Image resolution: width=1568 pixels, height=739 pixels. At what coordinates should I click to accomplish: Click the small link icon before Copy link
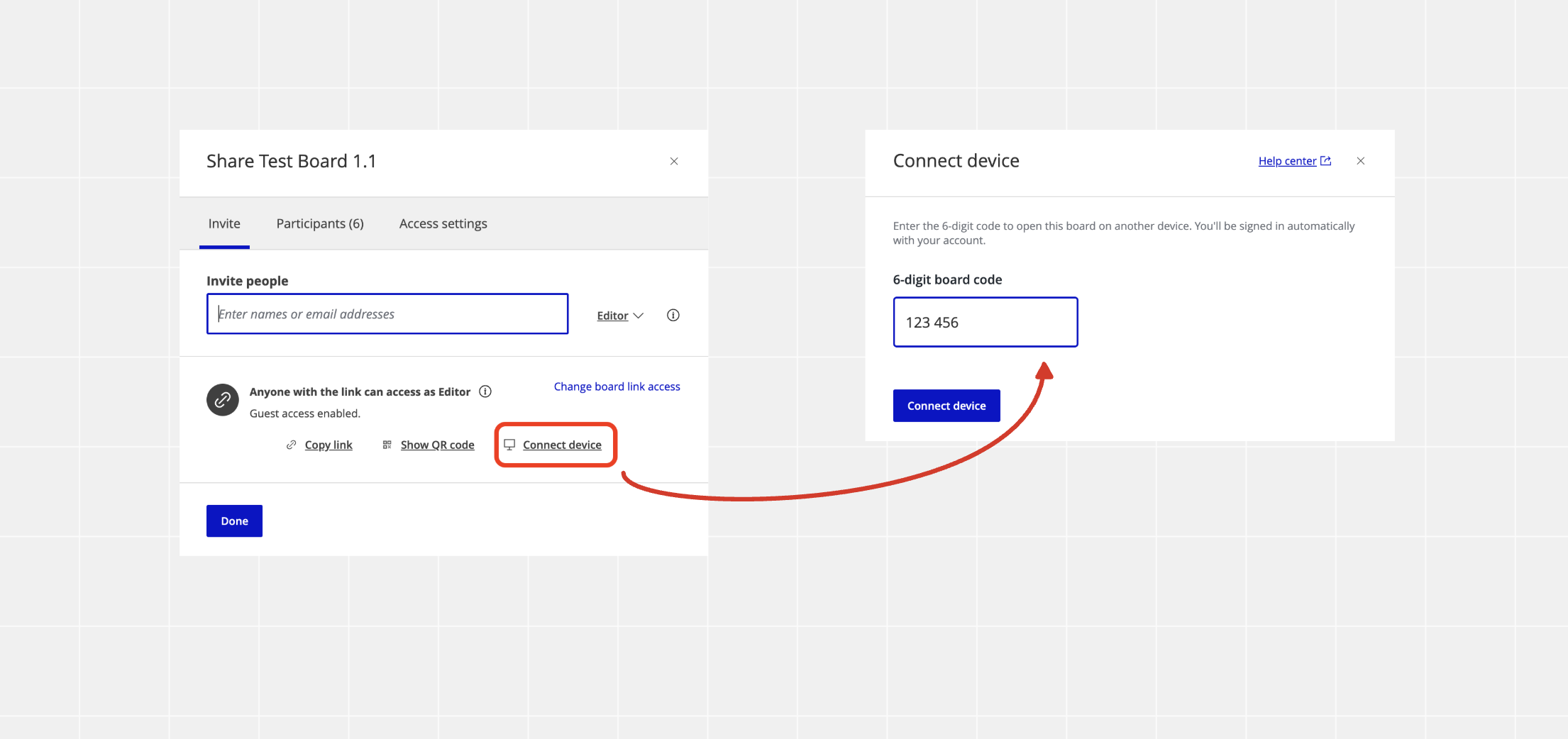(291, 445)
